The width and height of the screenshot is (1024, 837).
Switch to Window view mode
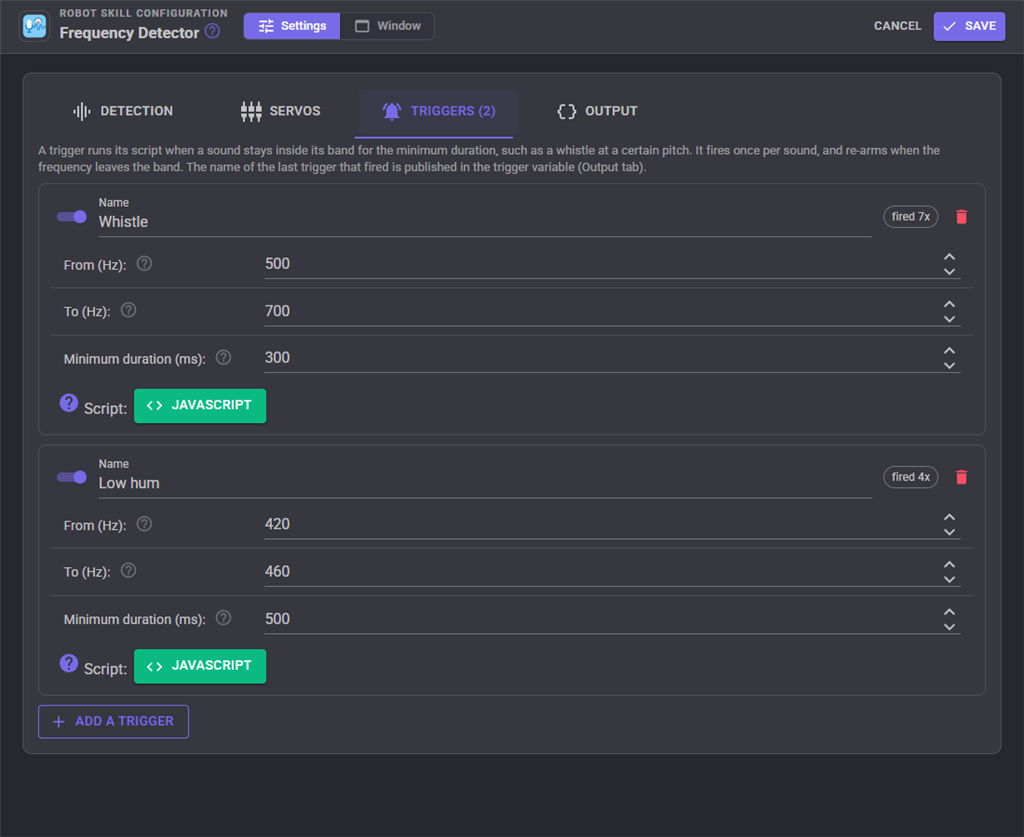click(387, 26)
